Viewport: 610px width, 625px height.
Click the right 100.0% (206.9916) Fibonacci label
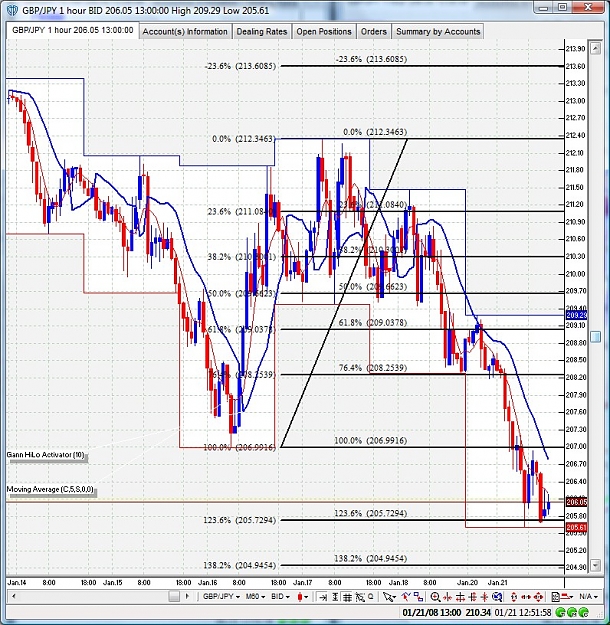click(x=370, y=440)
